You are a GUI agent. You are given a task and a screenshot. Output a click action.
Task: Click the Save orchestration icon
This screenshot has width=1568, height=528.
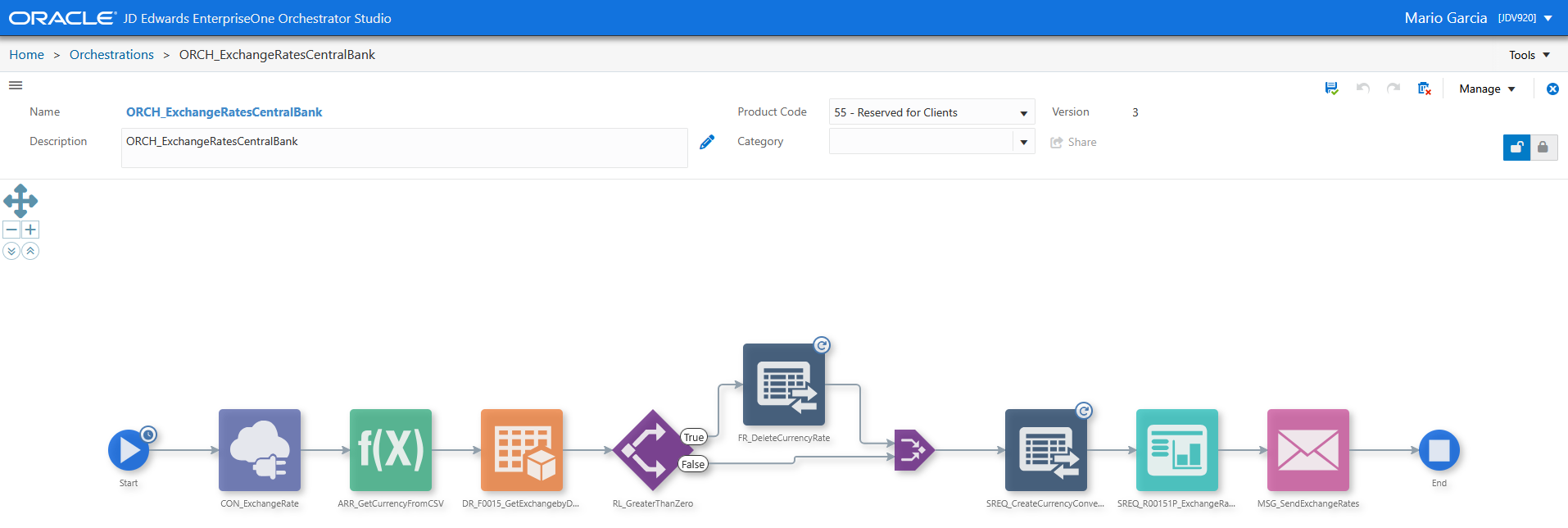[1331, 89]
